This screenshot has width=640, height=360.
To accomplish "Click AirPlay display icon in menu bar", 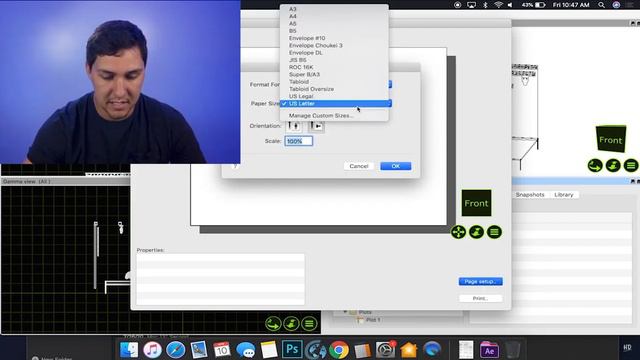I will 471,5.
